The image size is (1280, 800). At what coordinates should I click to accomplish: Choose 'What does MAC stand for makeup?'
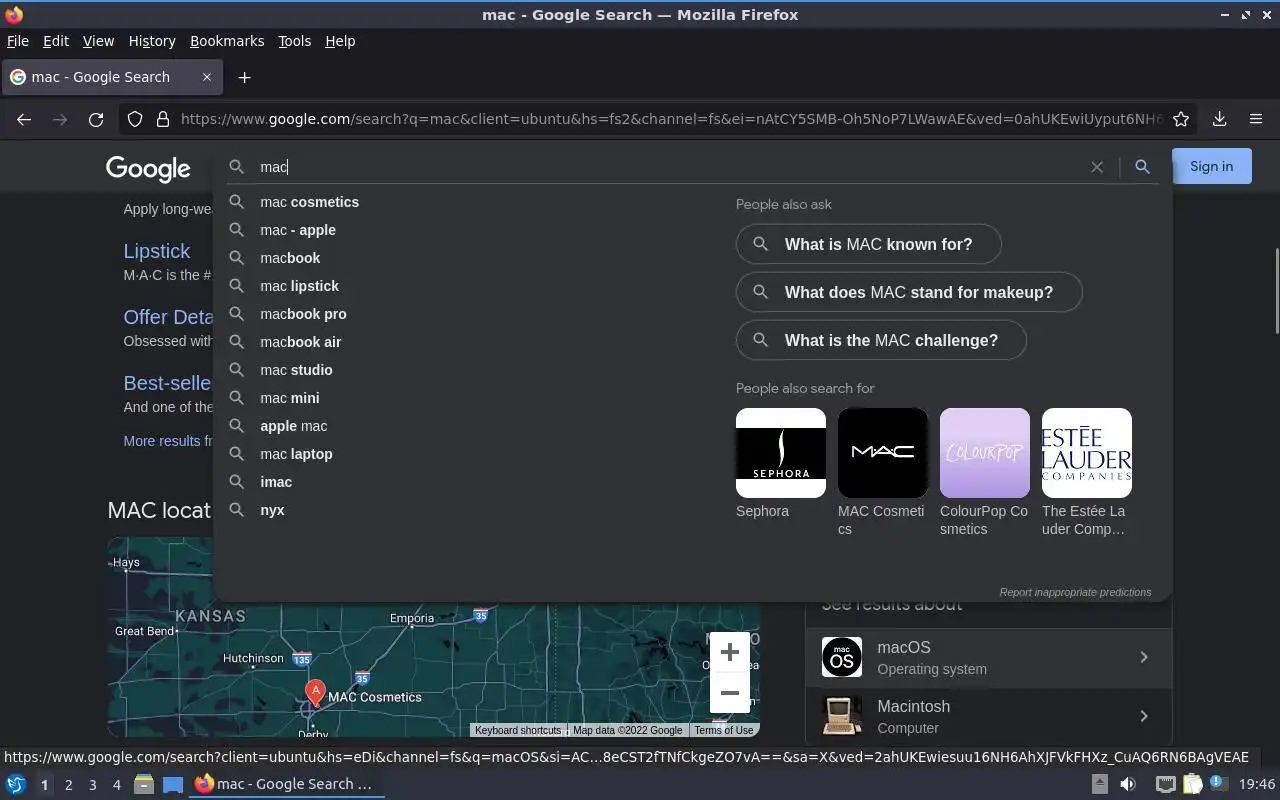[909, 292]
